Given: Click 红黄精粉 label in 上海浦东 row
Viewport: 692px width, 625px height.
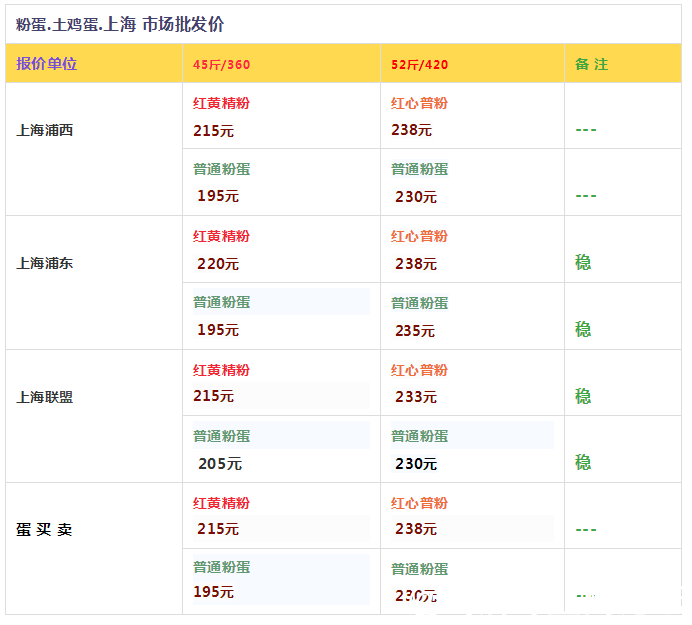Looking at the screenshot, I should point(221,237).
